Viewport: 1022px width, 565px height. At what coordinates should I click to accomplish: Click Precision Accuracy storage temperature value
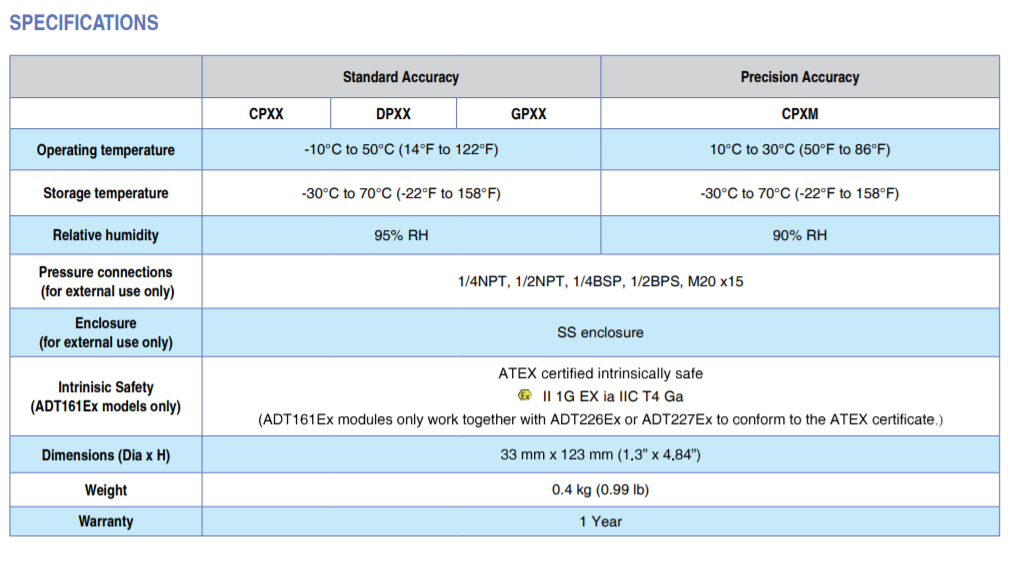point(800,194)
